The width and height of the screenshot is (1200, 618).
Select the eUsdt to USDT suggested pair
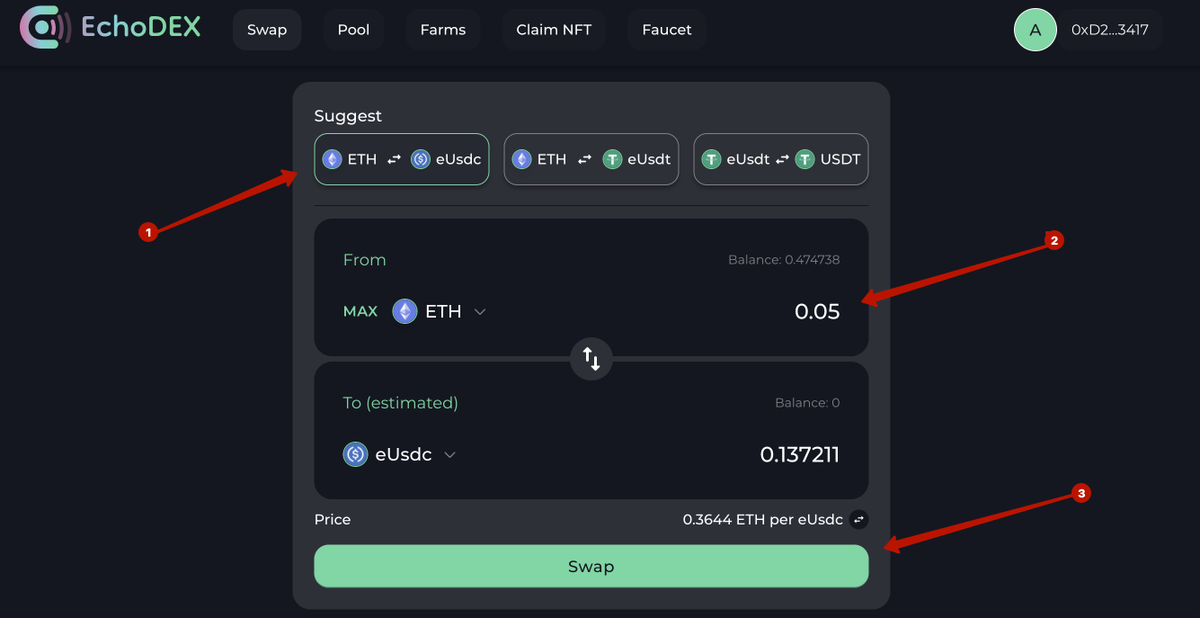(x=781, y=159)
